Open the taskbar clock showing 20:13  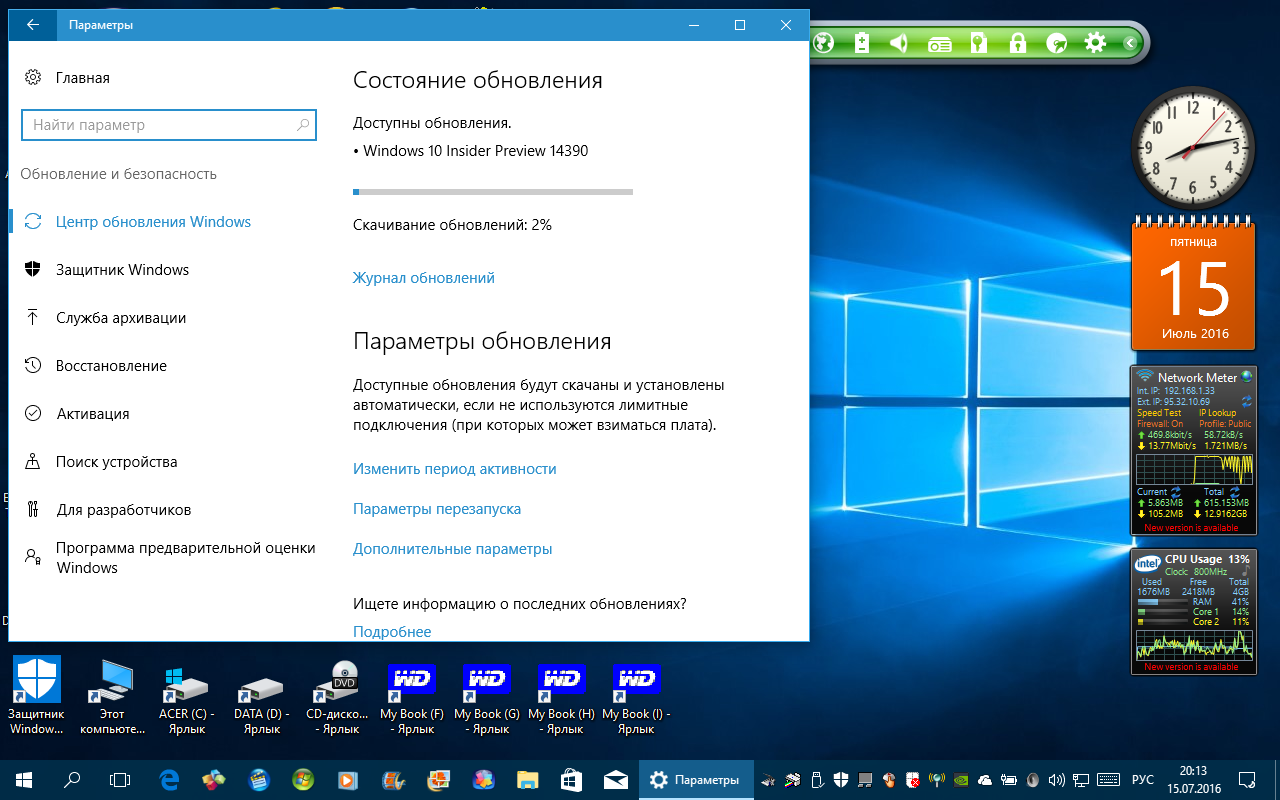pyautogui.click(x=1193, y=780)
